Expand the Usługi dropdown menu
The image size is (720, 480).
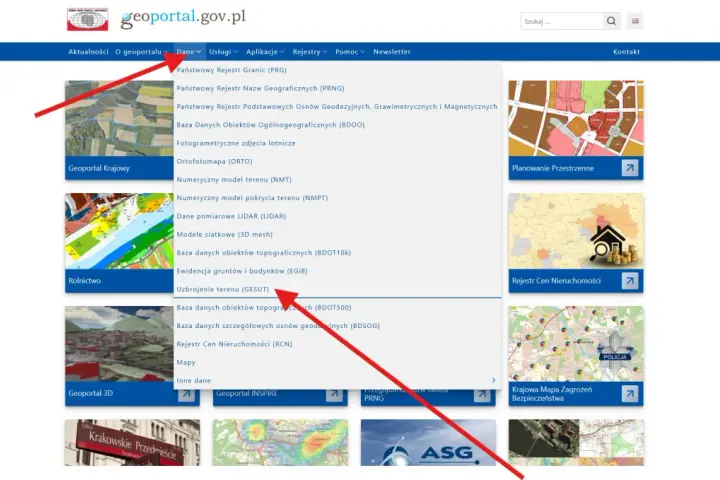tap(223, 52)
